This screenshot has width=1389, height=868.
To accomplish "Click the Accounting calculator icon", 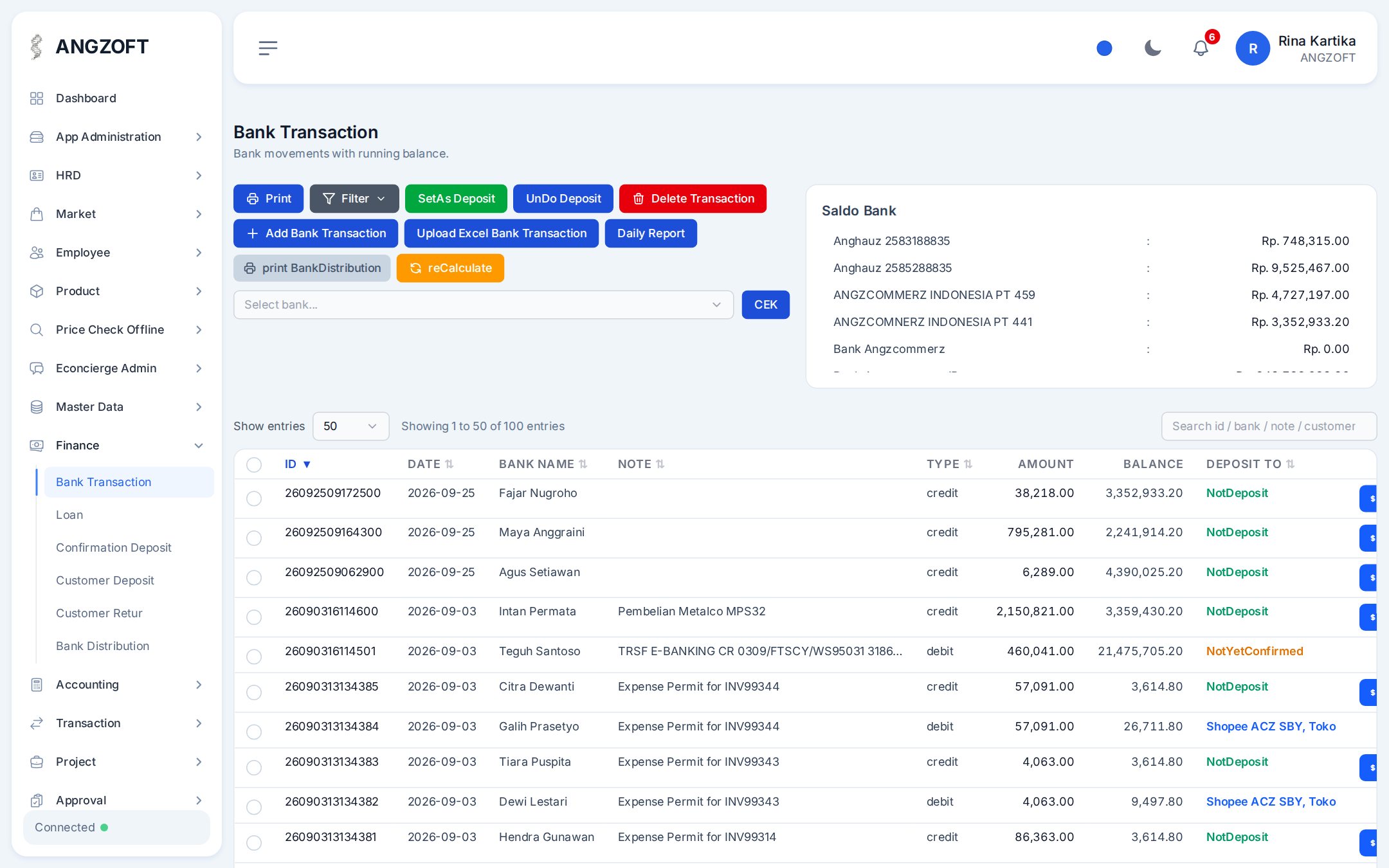I will click(x=37, y=685).
